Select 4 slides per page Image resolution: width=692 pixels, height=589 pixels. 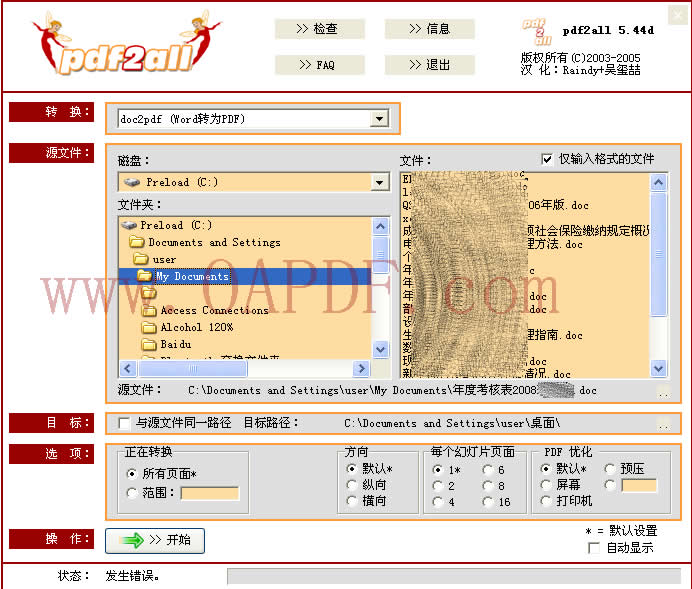437,502
